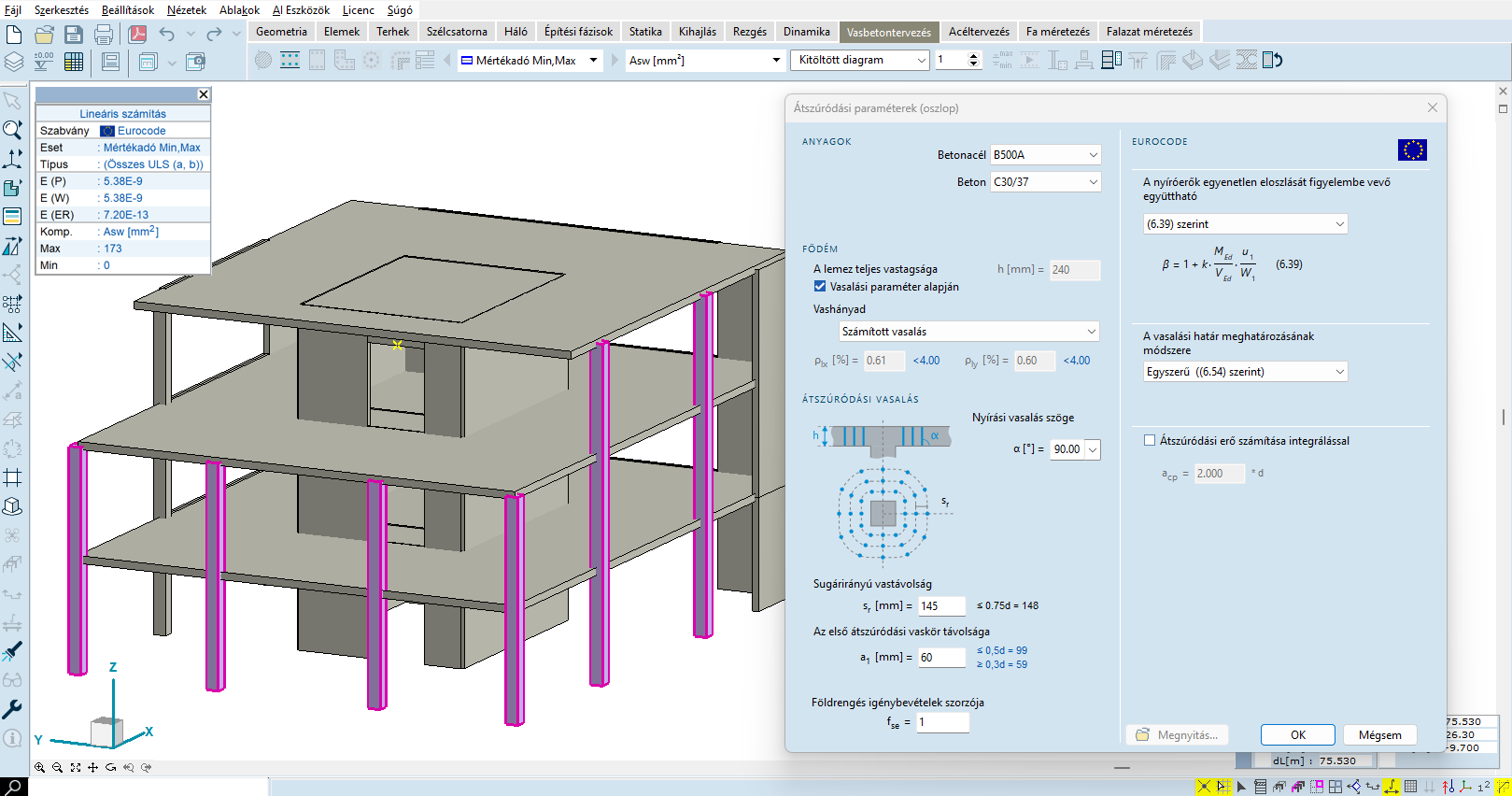The image size is (1512, 796).
Task: Toggle 'Vasalási paraméter alapján' checkbox
Action: tap(820, 287)
